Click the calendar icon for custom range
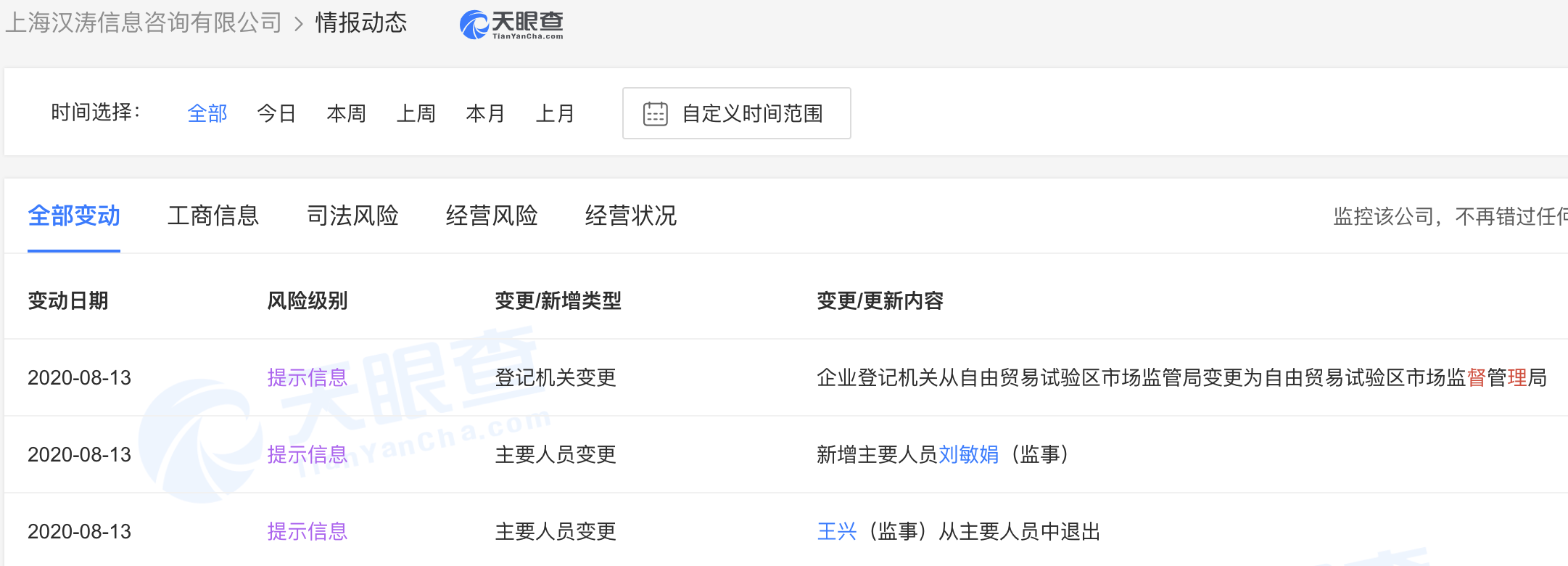1568x566 pixels. [x=655, y=114]
